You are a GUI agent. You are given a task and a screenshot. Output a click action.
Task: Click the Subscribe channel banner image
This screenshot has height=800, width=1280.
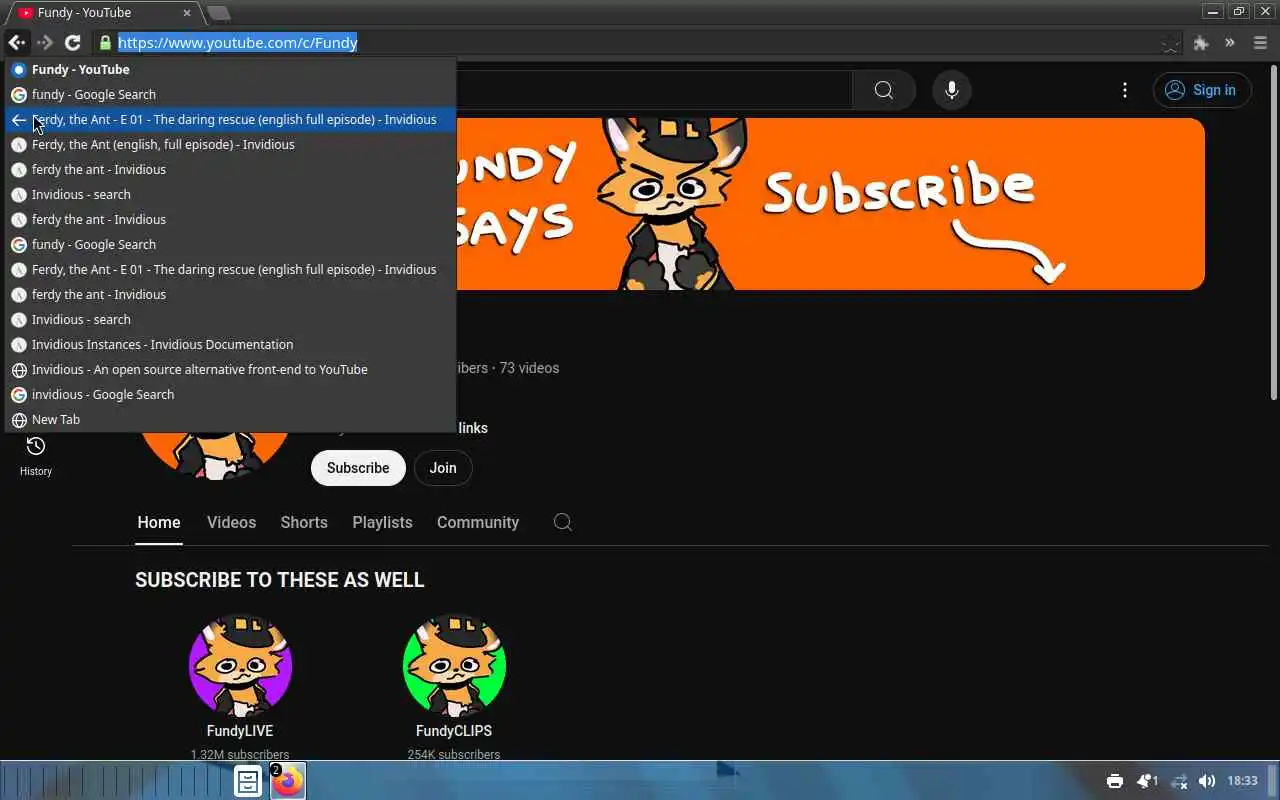tap(830, 204)
